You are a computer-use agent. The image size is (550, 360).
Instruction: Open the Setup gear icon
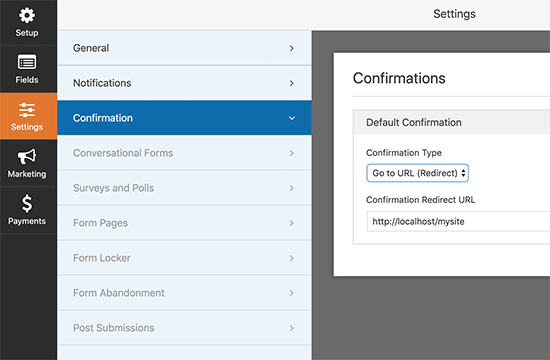pos(27,15)
